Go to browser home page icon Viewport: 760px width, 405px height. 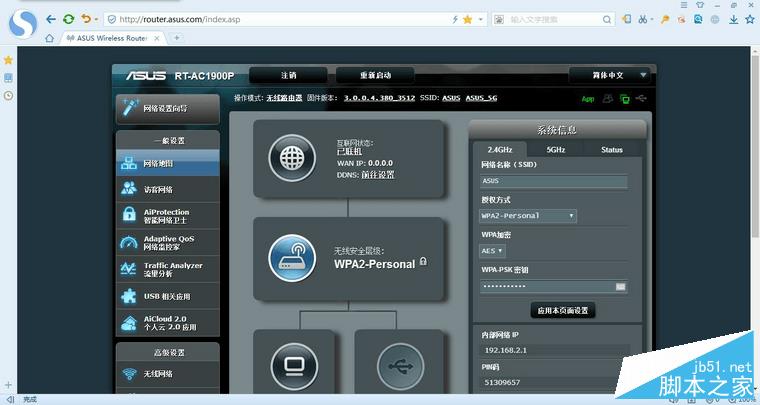tap(49, 38)
